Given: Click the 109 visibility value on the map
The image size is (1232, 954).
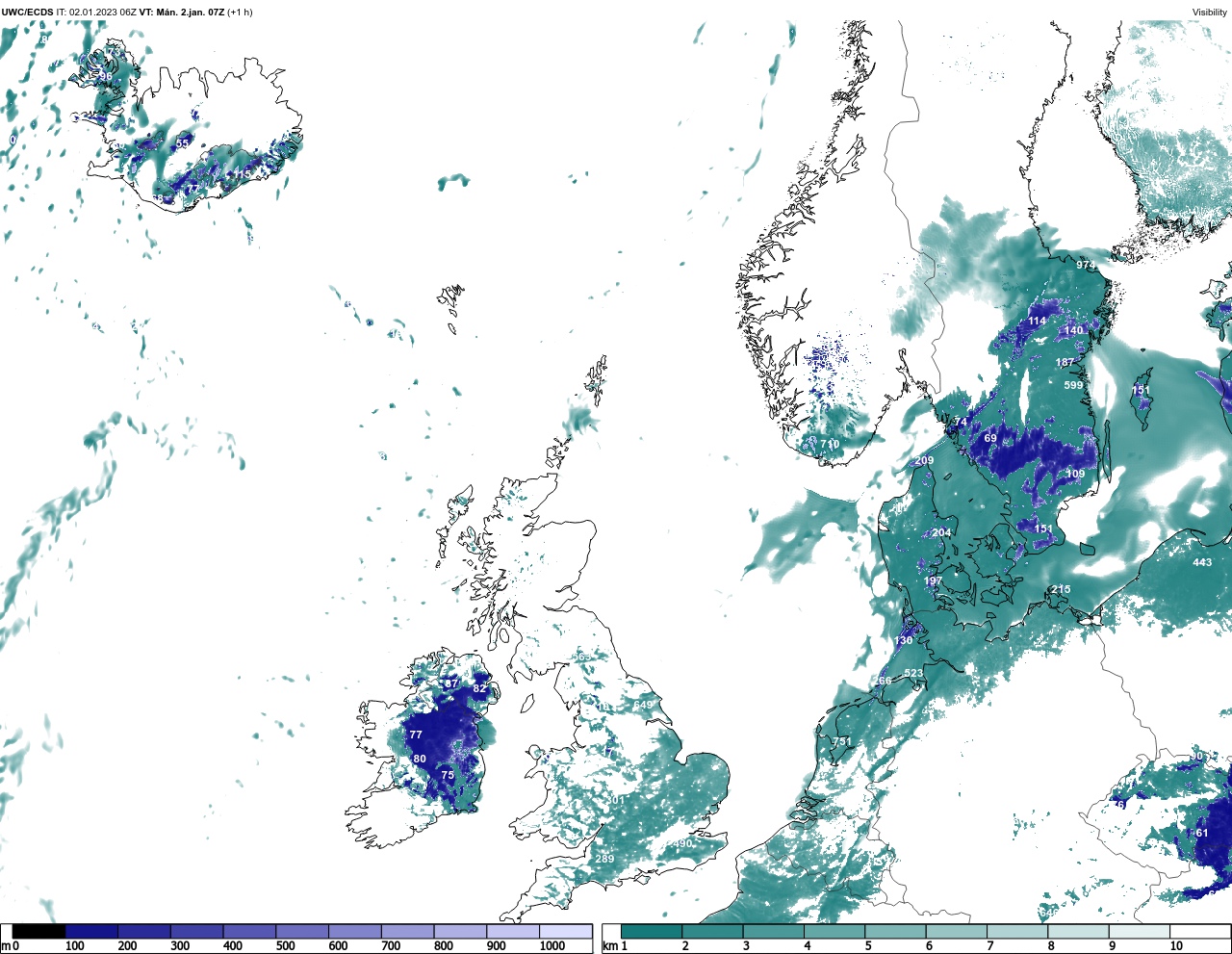Looking at the screenshot, I should point(1075,473).
